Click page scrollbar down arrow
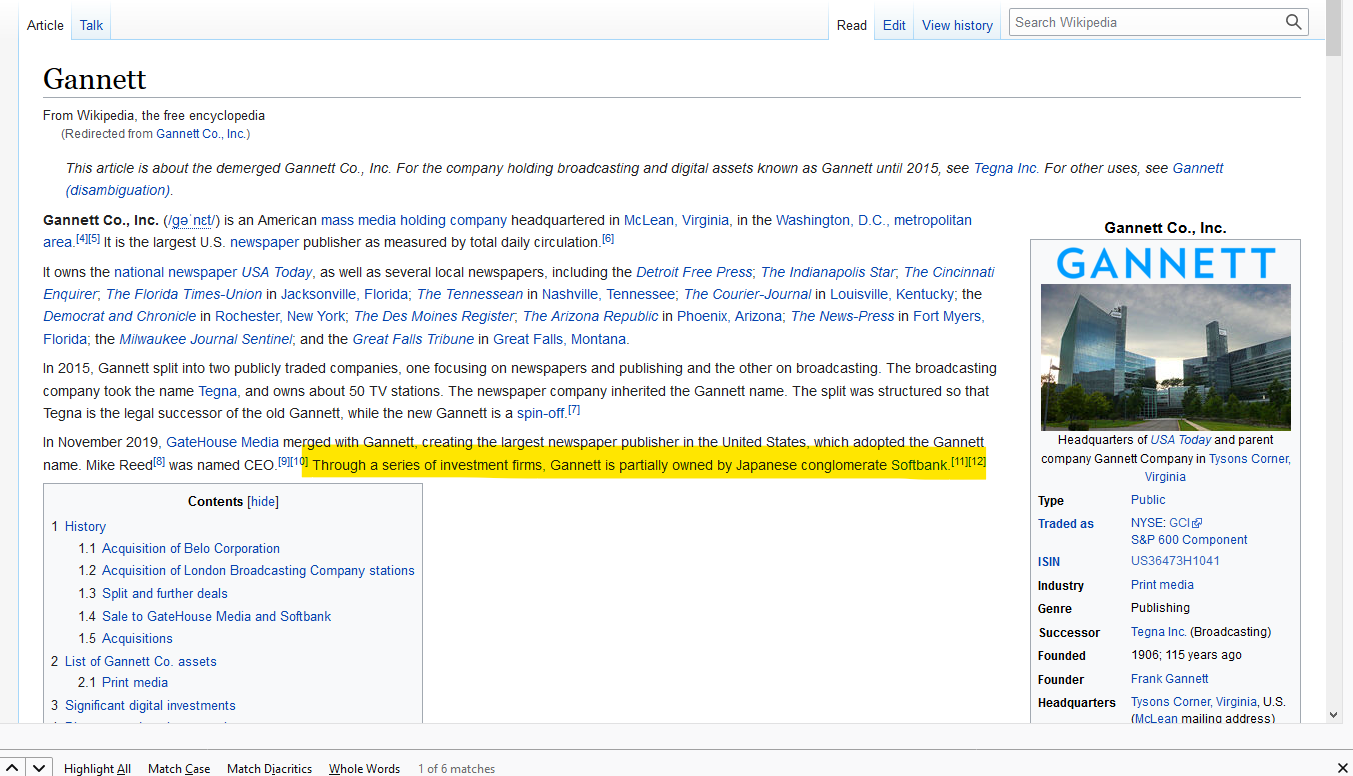Viewport: 1353px width, 776px height. (x=1333, y=715)
